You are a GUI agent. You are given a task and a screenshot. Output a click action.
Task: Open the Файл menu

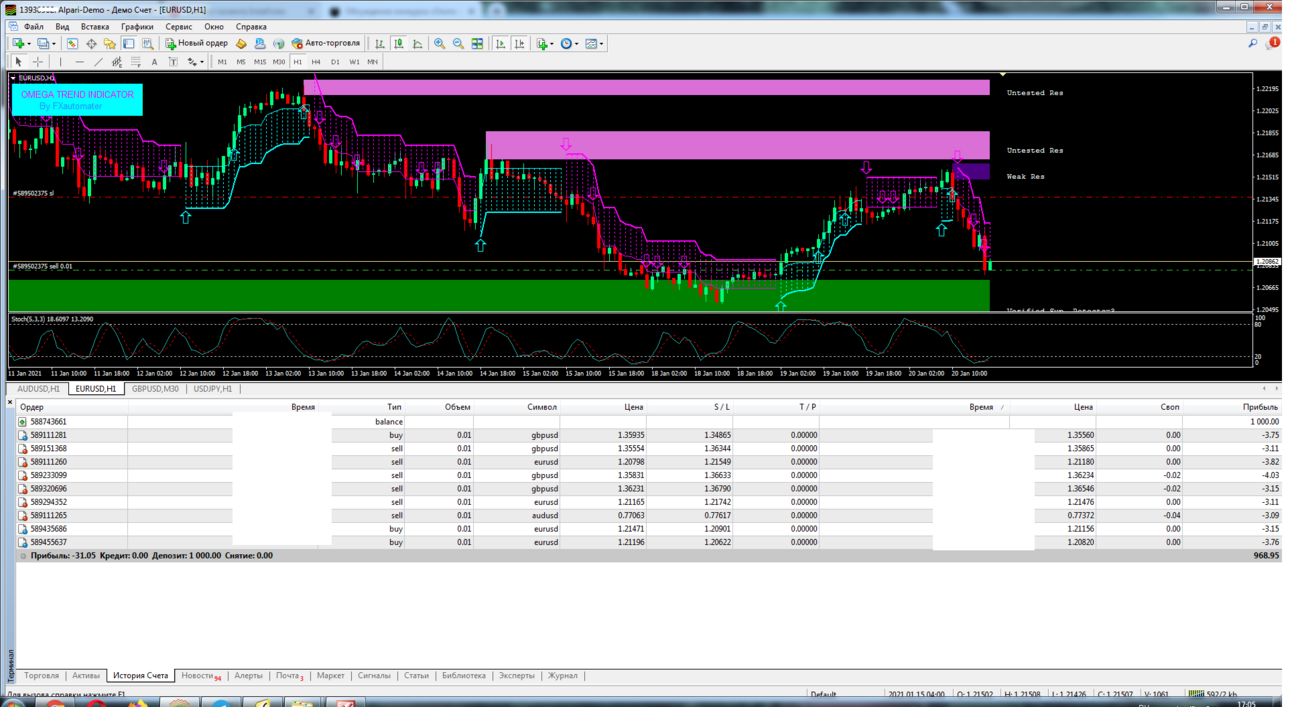click(33, 27)
